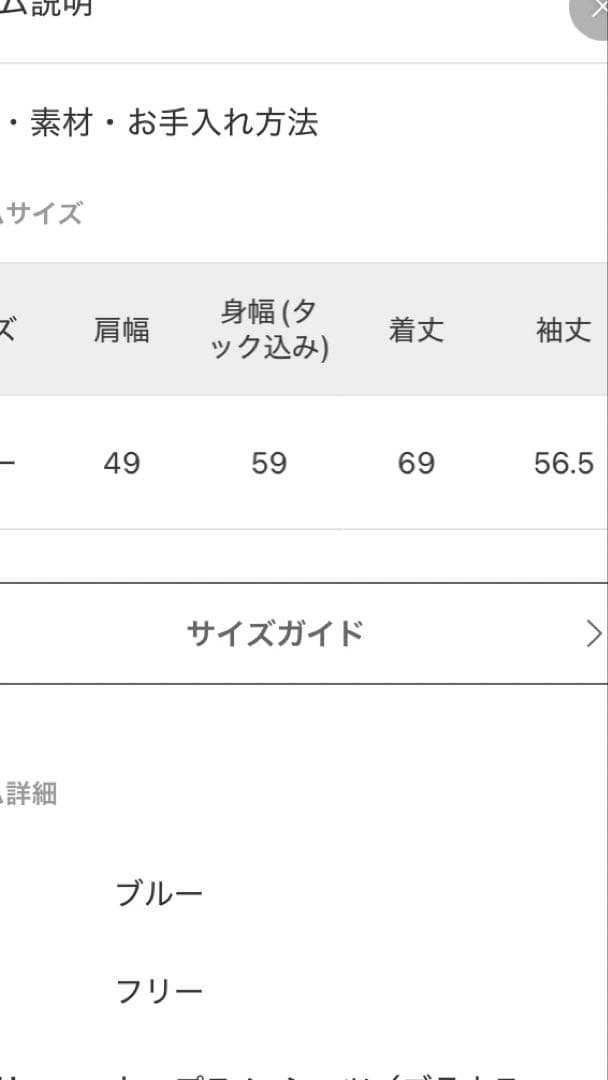Select the size table row
608x1080 pixels.
click(300, 462)
